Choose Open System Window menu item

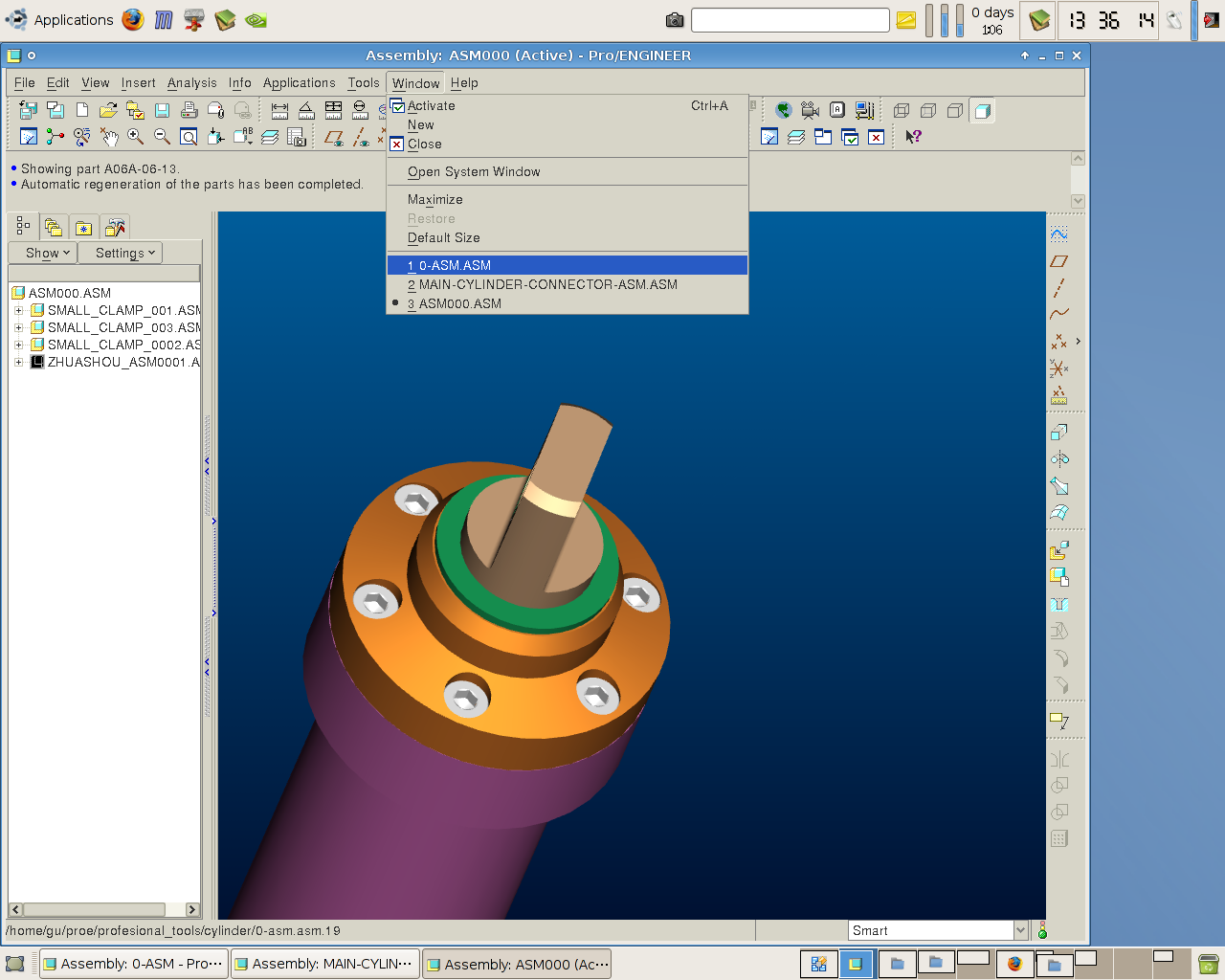[x=568, y=172]
